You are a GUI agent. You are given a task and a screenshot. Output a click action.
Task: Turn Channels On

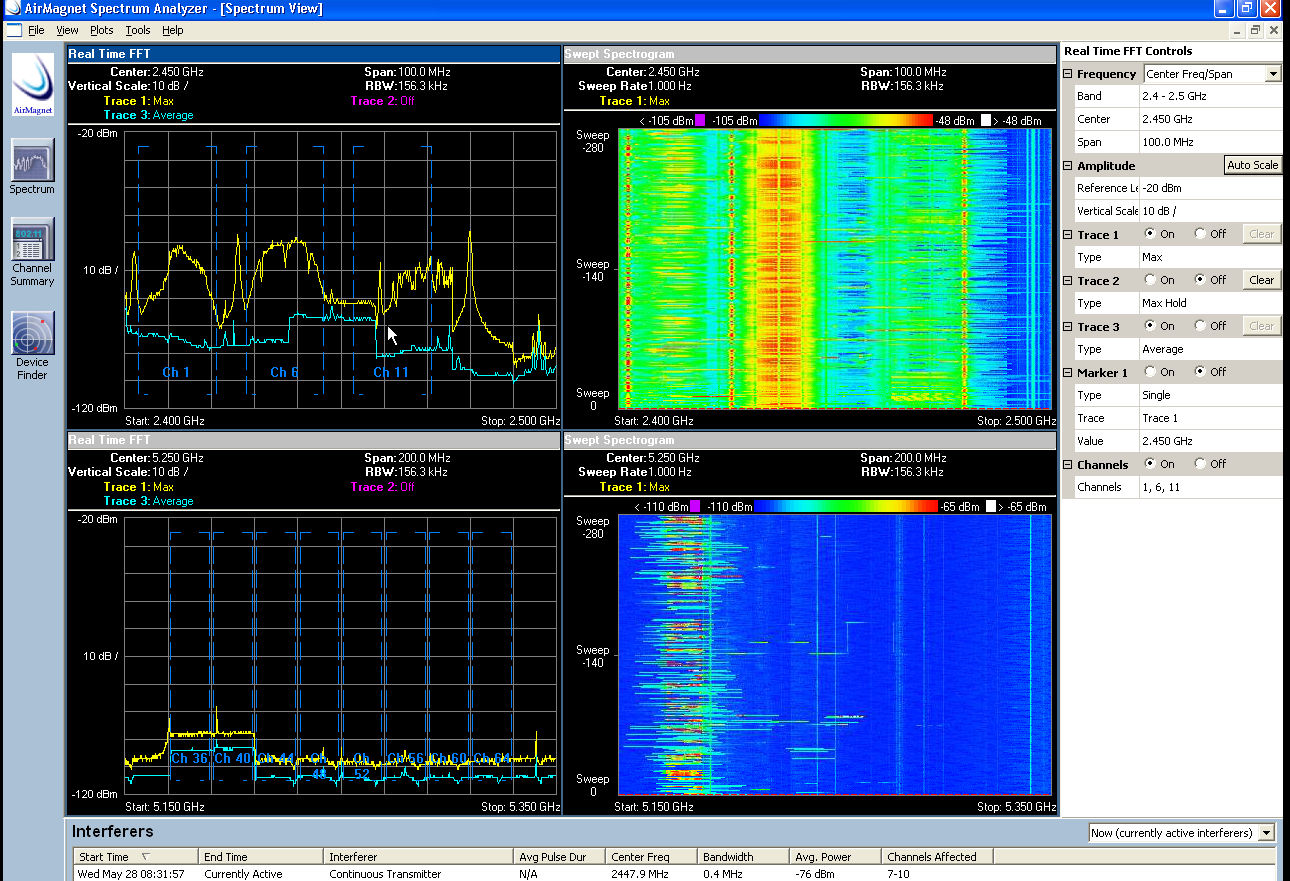tap(1150, 464)
